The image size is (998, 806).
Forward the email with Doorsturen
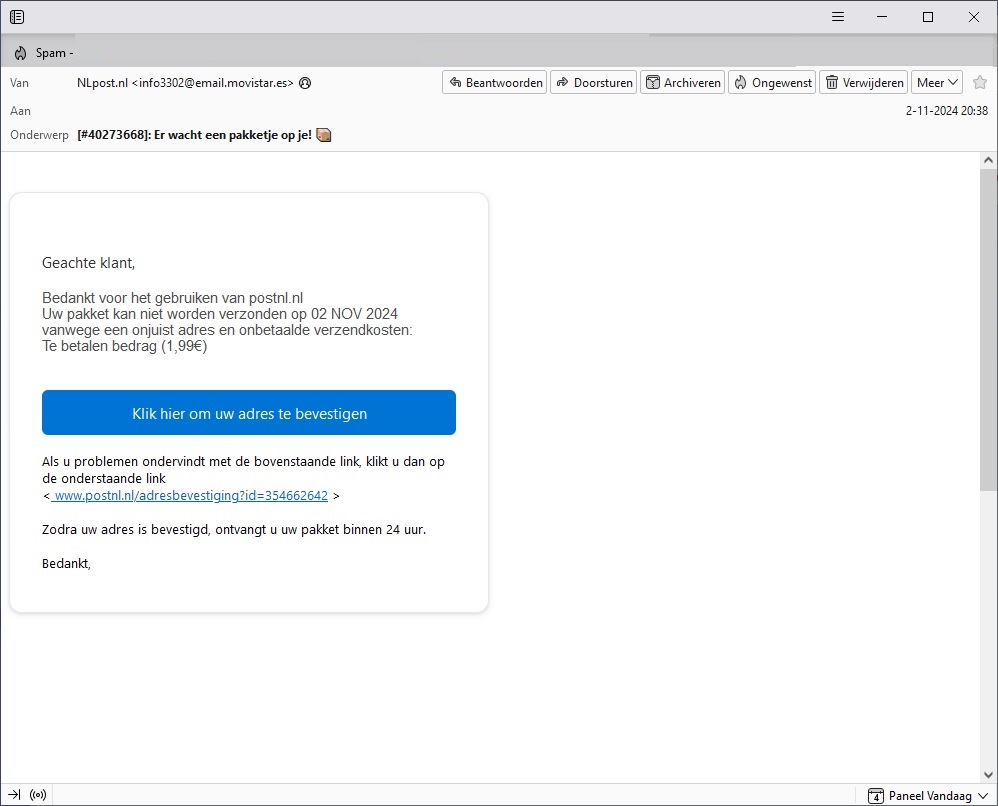point(594,83)
